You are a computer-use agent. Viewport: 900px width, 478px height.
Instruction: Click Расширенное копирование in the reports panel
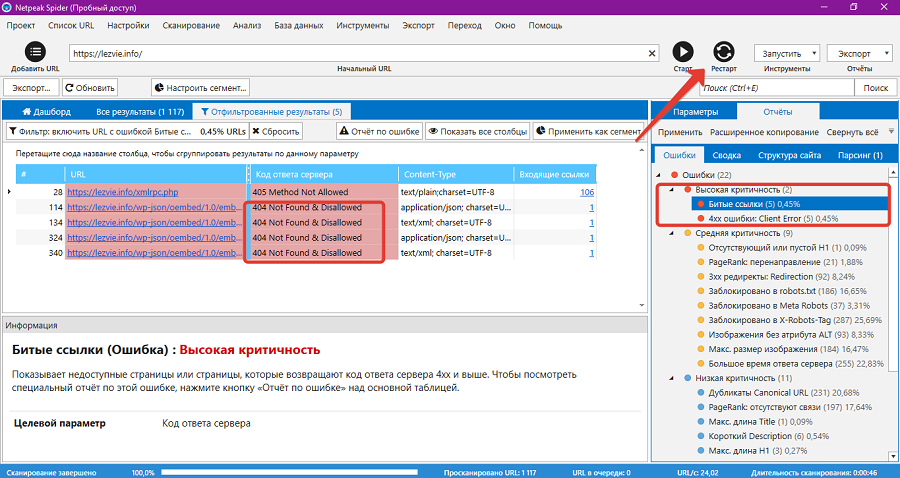(x=764, y=132)
